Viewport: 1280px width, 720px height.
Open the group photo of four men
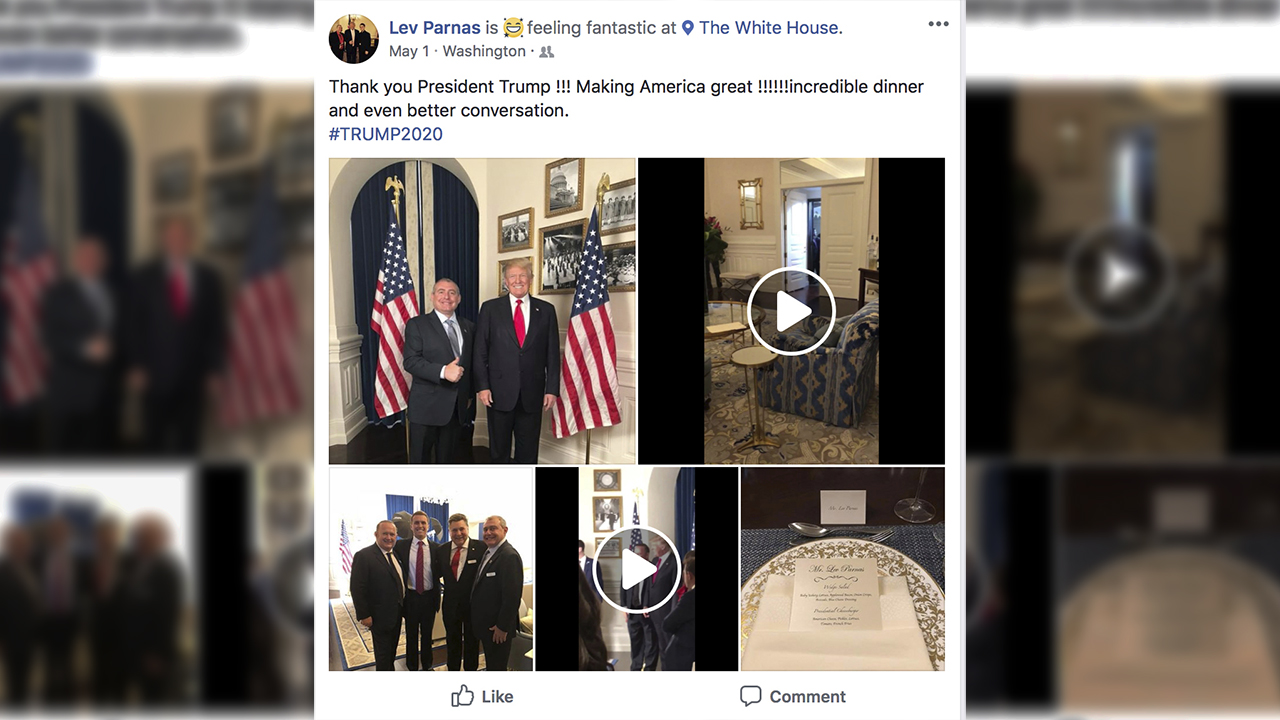[x=431, y=569]
